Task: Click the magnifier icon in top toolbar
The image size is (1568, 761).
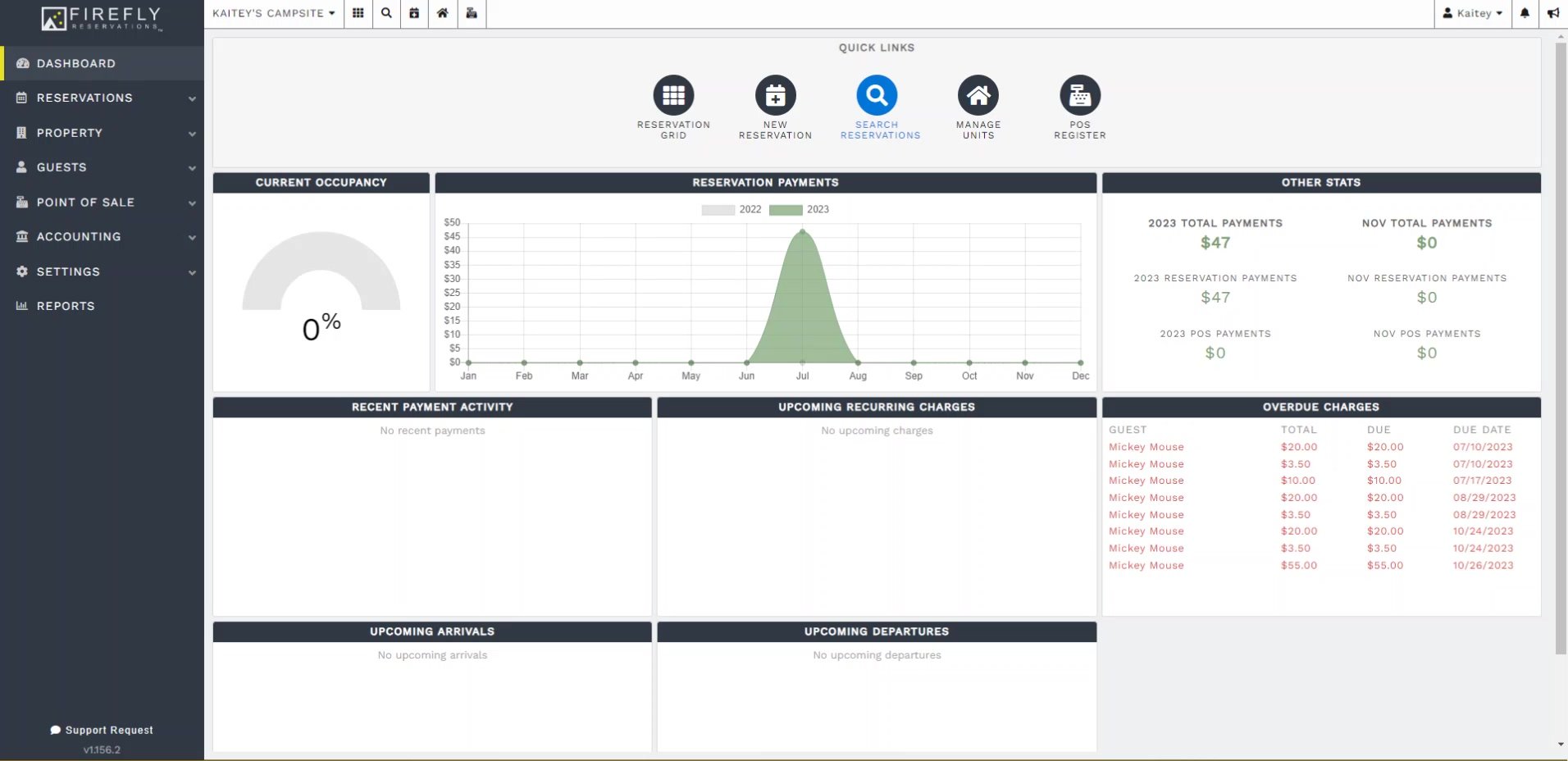Action: 386,13
